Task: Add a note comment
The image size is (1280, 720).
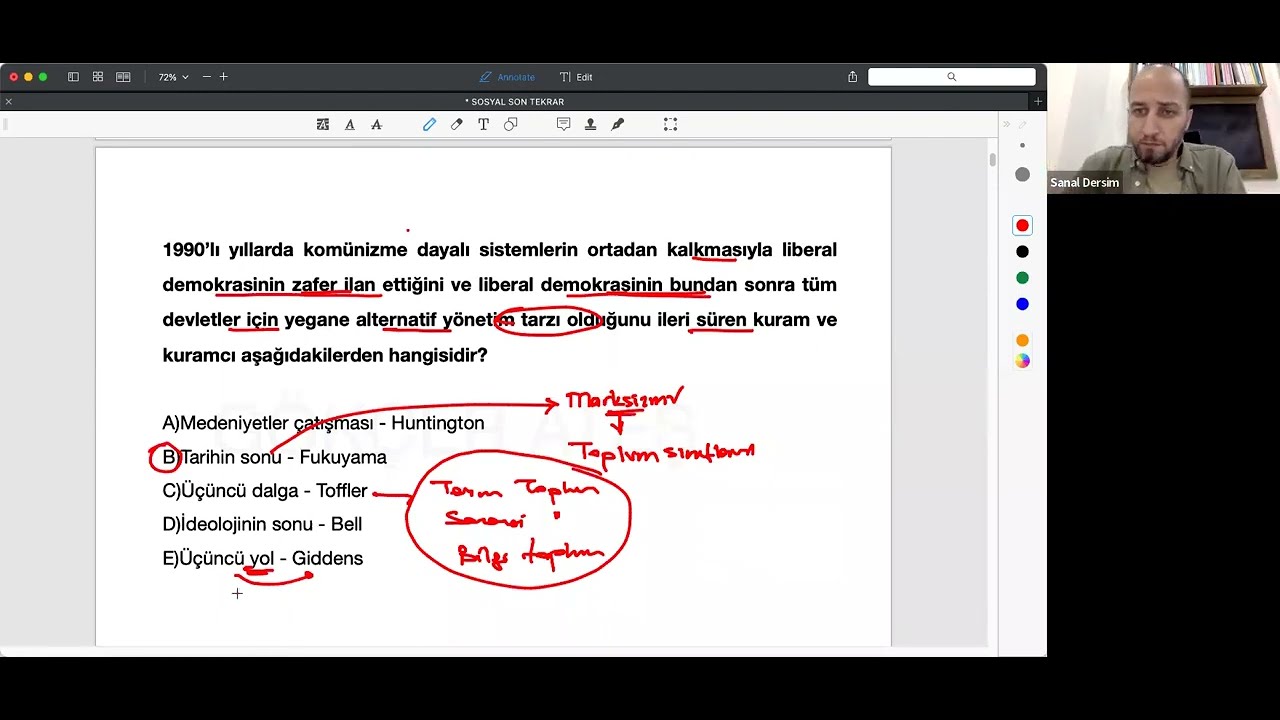Action: [x=563, y=124]
